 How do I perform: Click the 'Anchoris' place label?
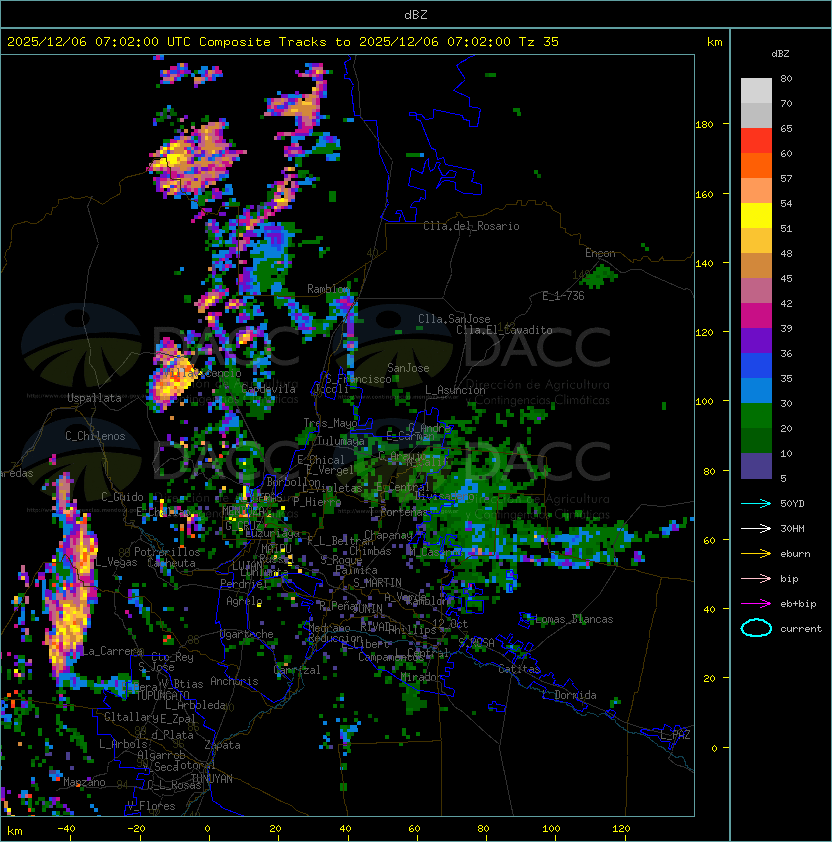(x=234, y=681)
